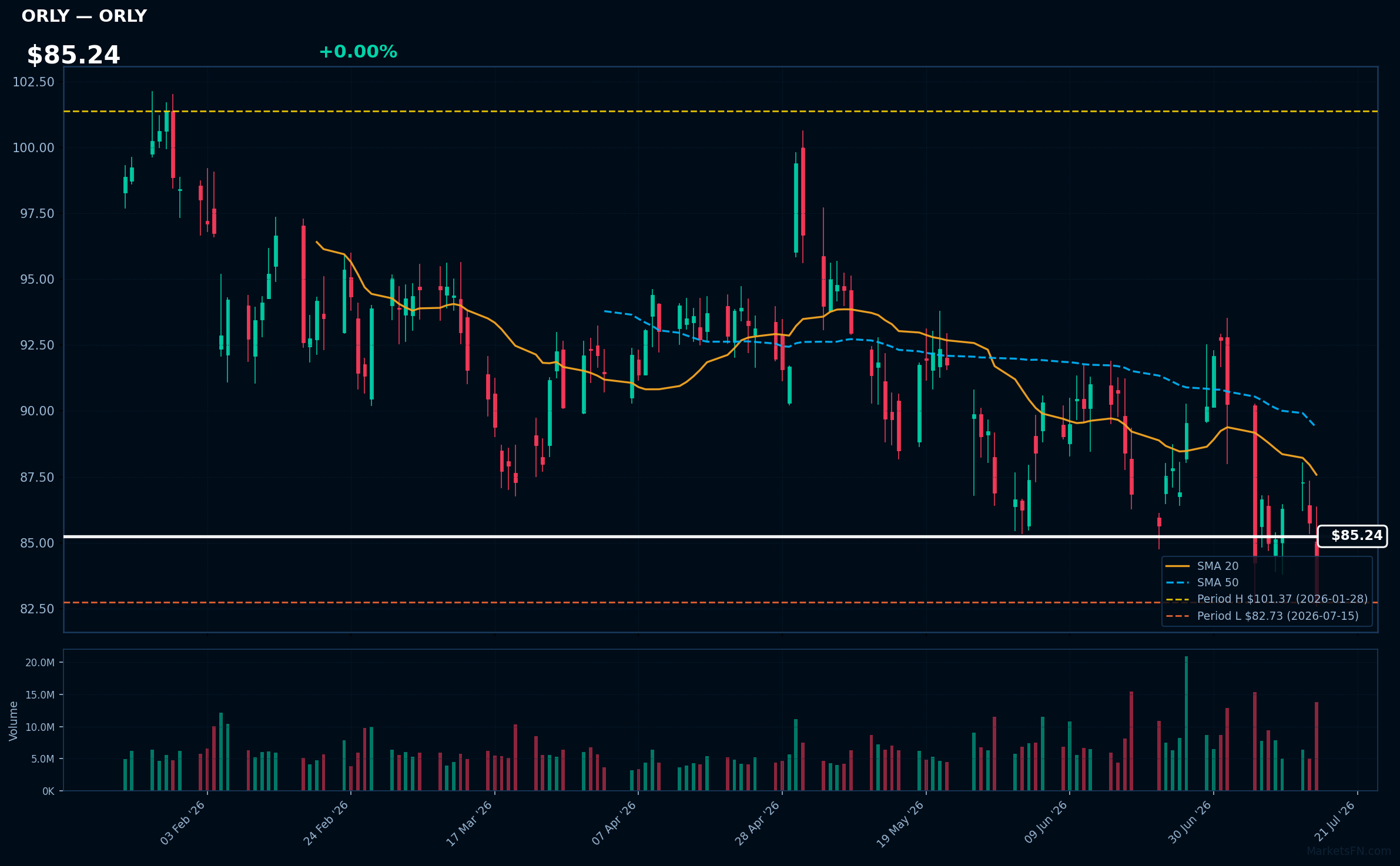
Task: Click the 82.50 price axis label
Action: tap(37, 609)
